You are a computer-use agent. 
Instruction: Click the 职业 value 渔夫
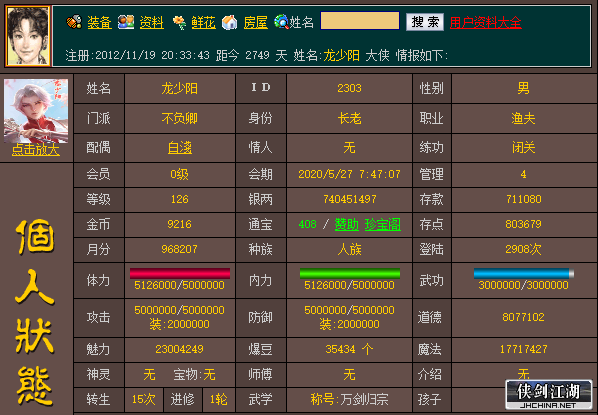point(523,119)
